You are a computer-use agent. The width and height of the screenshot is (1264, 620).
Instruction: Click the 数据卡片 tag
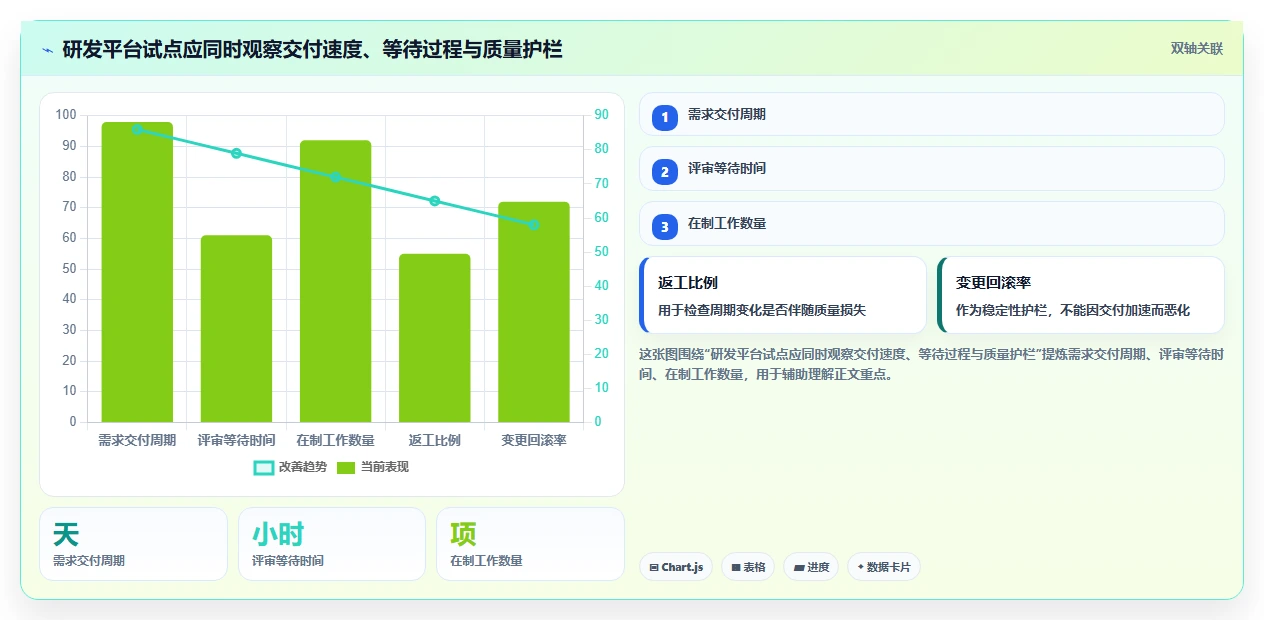(x=883, y=567)
